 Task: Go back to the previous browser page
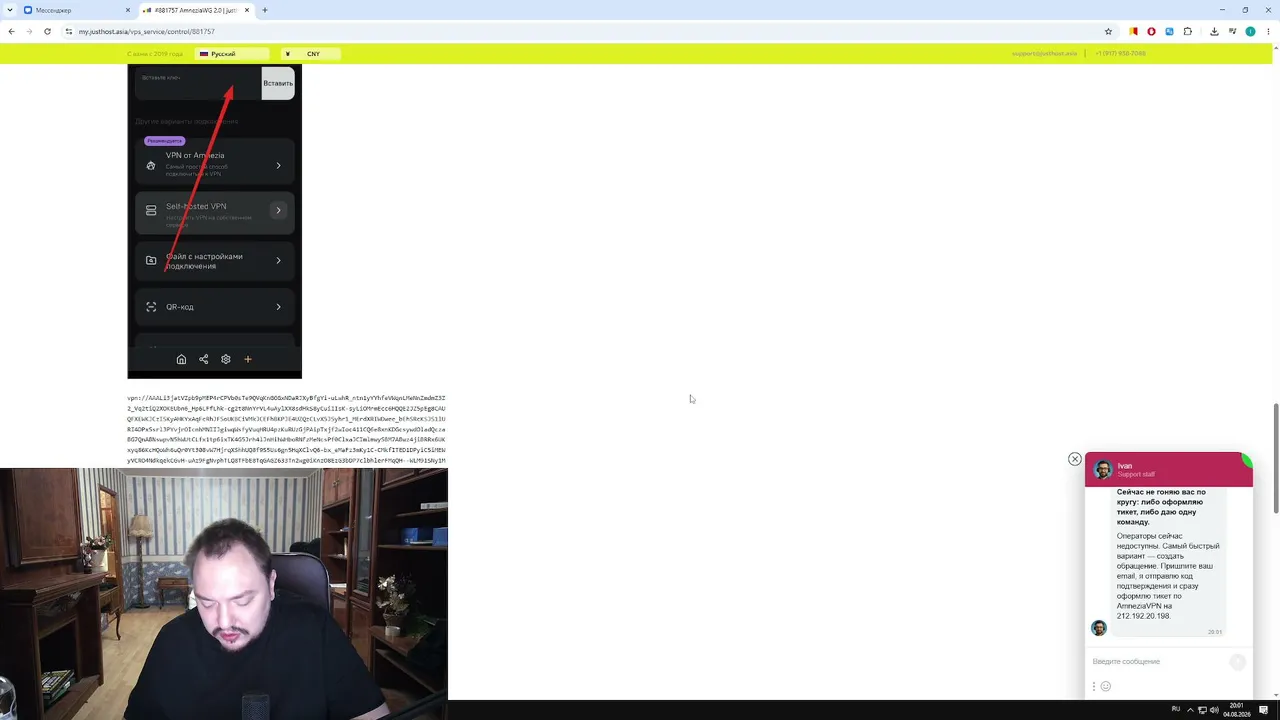pos(11,31)
